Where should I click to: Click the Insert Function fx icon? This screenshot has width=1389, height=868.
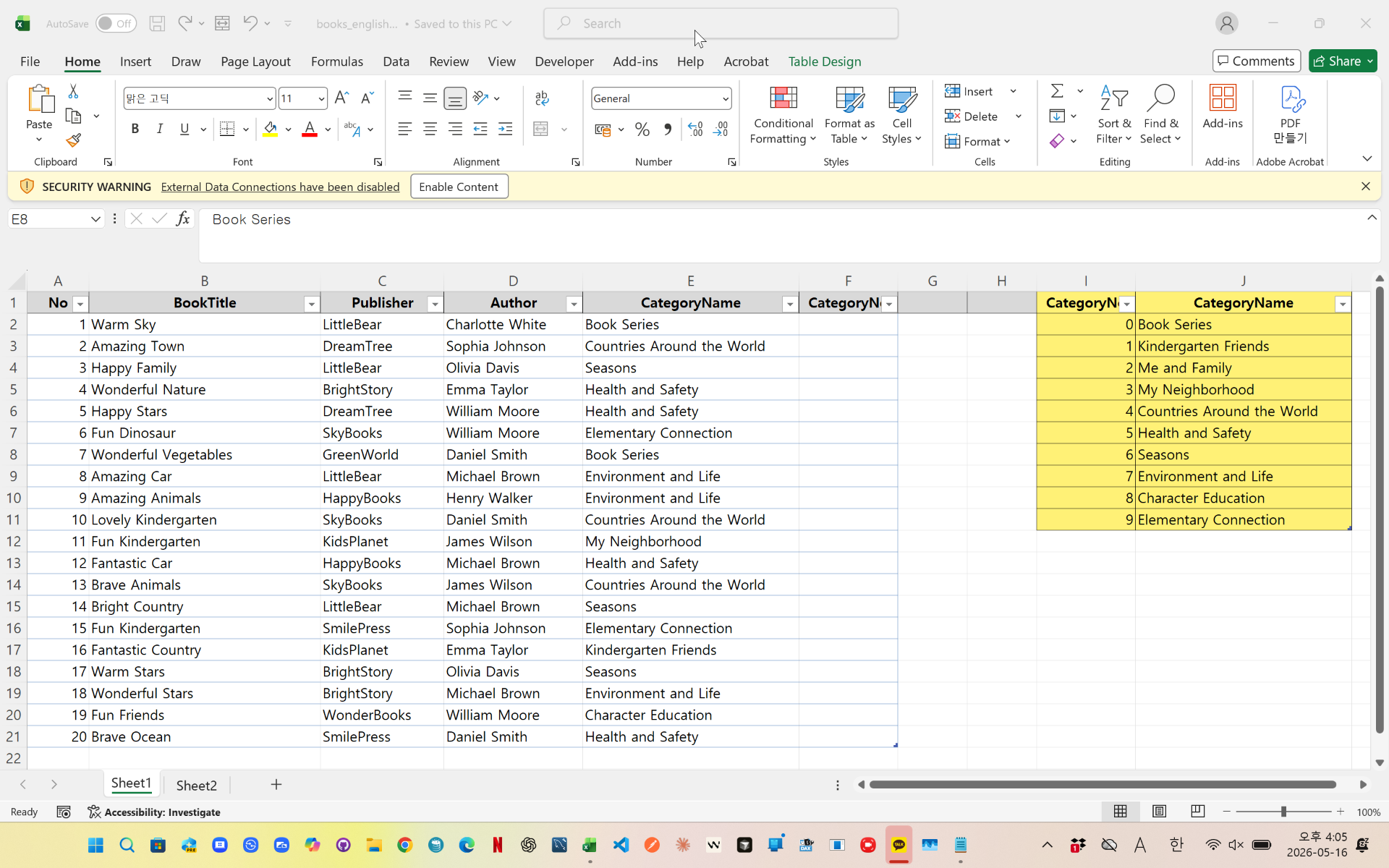point(183,218)
